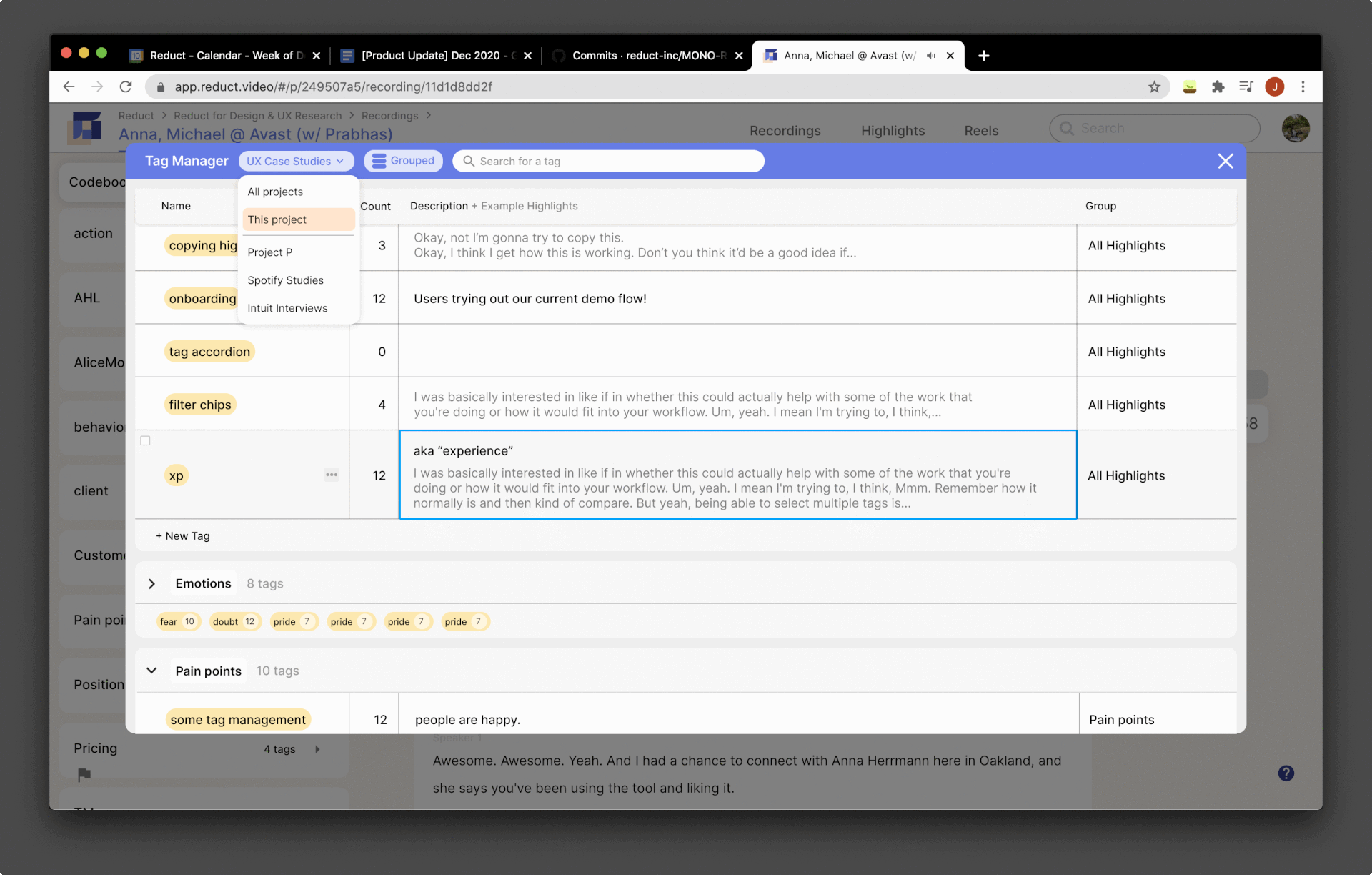Toggle the Grouped view button
This screenshot has height=875, width=1372.
pos(404,161)
